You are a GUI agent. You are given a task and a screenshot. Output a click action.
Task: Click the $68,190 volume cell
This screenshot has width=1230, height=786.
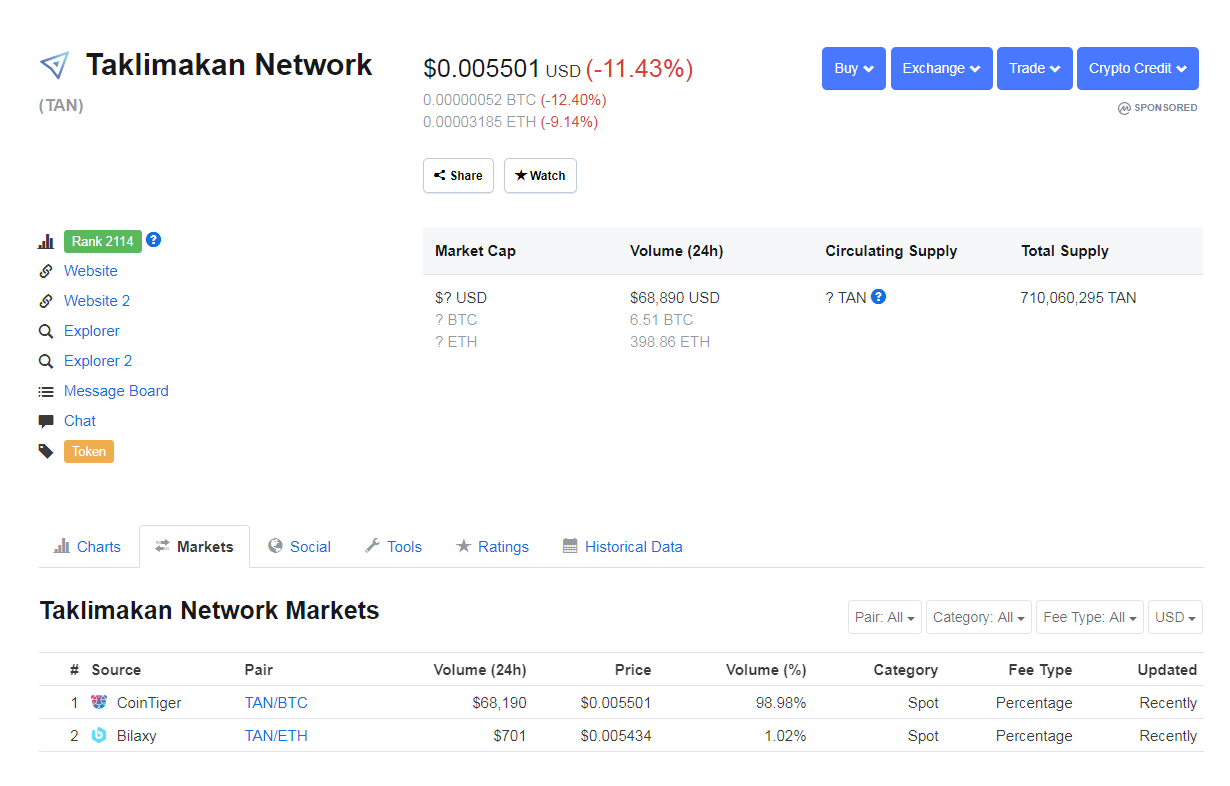pyautogui.click(x=499, y=703)
